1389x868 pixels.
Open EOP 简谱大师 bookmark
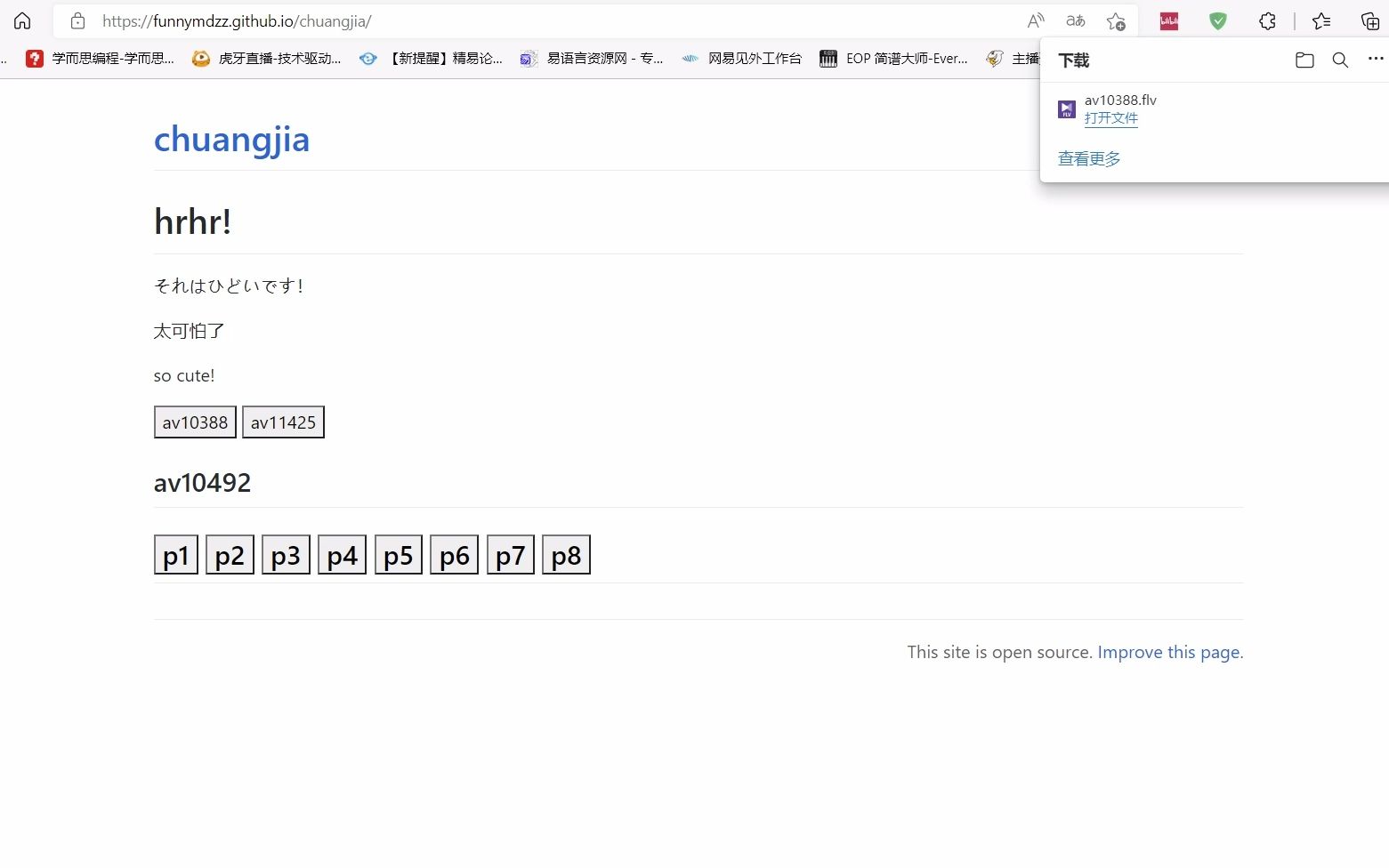click(x=893, y=59)
